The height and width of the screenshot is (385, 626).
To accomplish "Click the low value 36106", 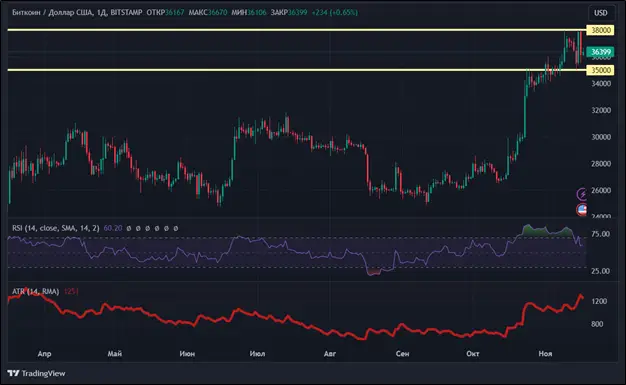I will point(257,12).
